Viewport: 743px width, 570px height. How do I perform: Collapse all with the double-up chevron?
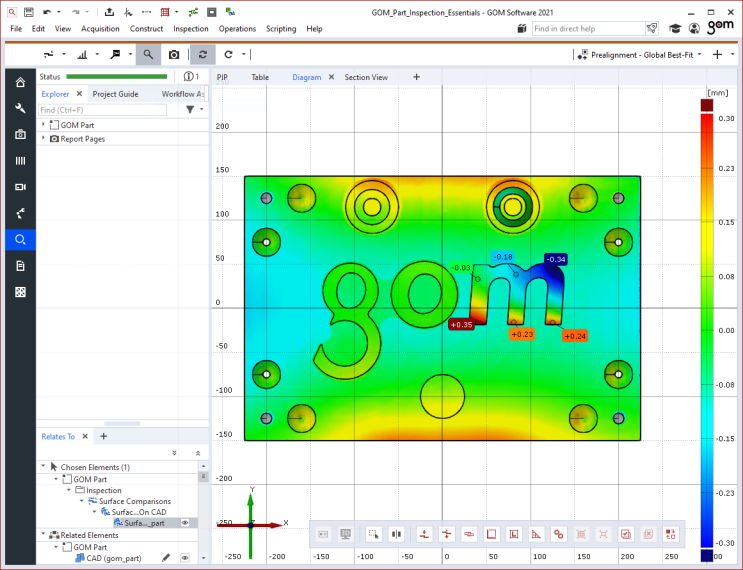click(198, 453)
